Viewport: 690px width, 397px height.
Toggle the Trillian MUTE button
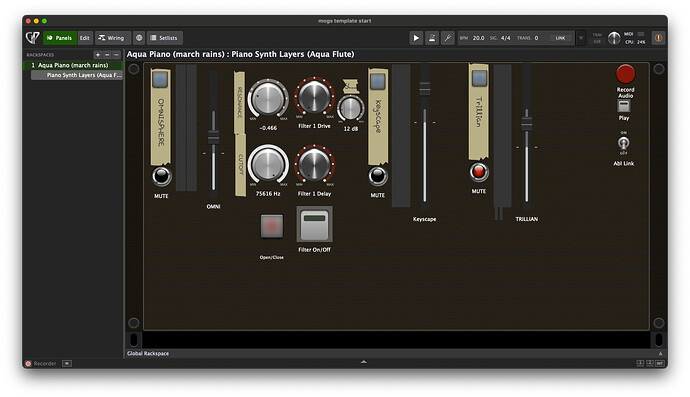pos(479,172)
